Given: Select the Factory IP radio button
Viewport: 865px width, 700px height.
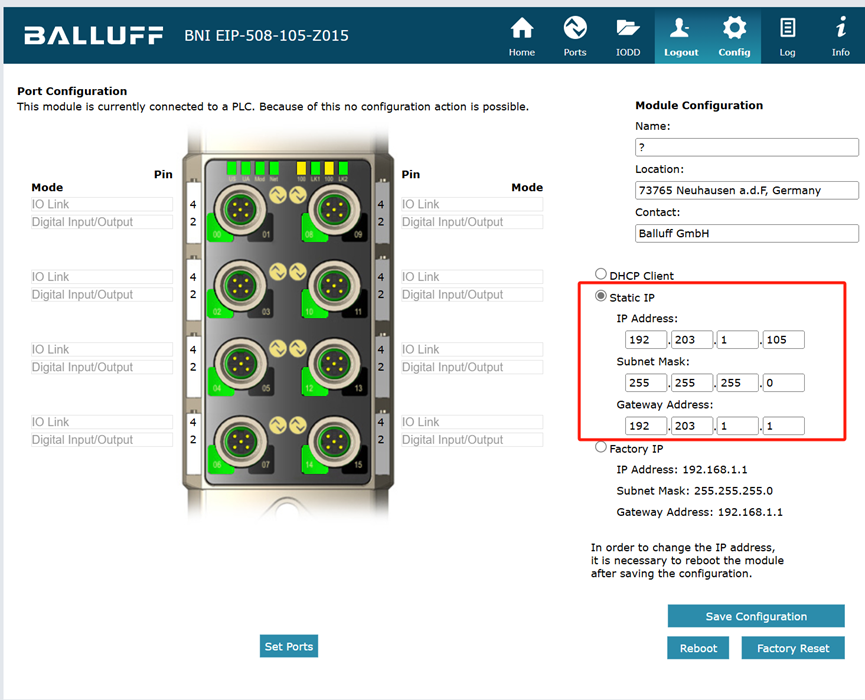Looking at the screenshot, I should tap(601, 447).
